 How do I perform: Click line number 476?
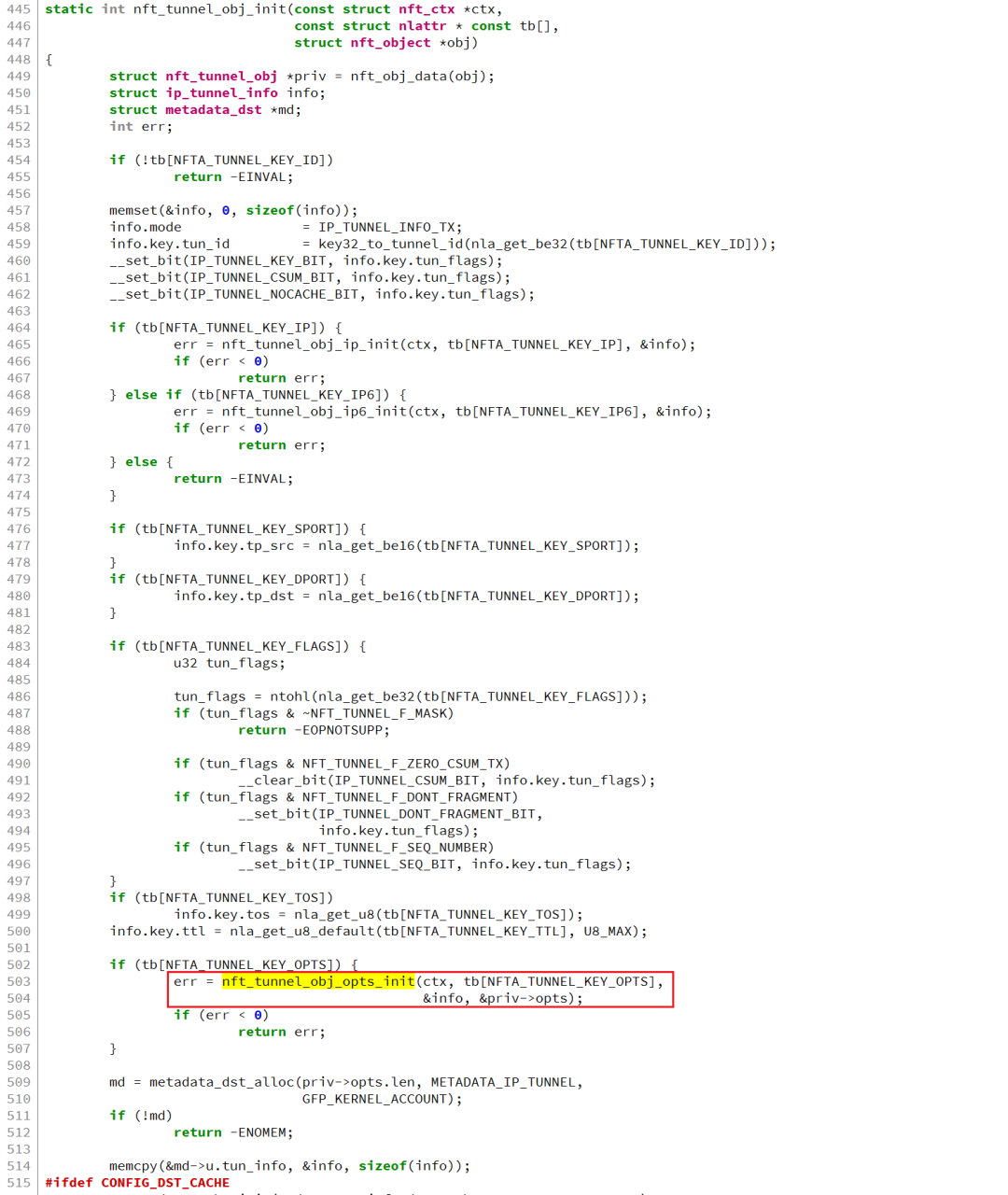tap(19, 528)
